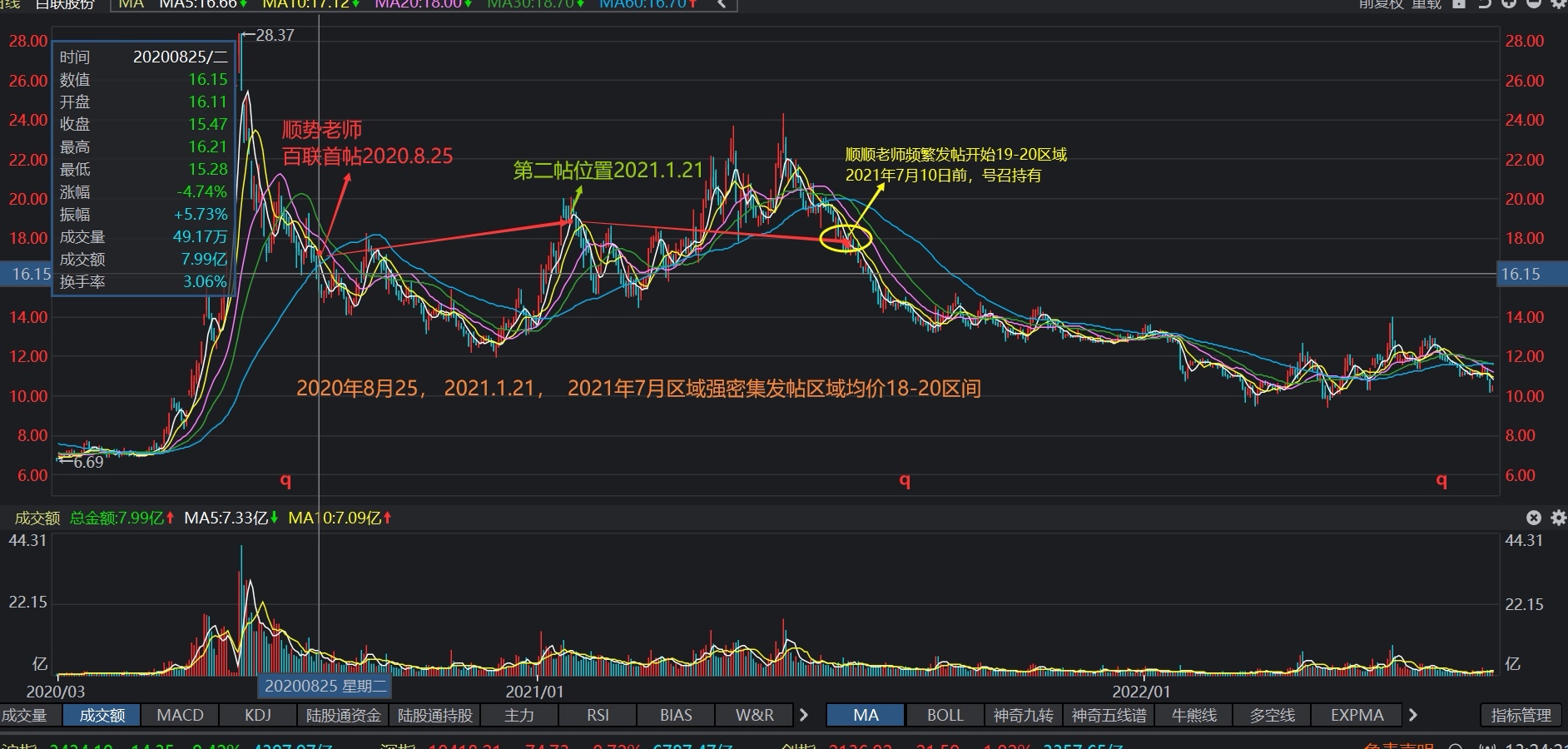Click the lock icon in top toolbar
The width and height of the screenshot is (1568, 749).
coord(1459,3)
